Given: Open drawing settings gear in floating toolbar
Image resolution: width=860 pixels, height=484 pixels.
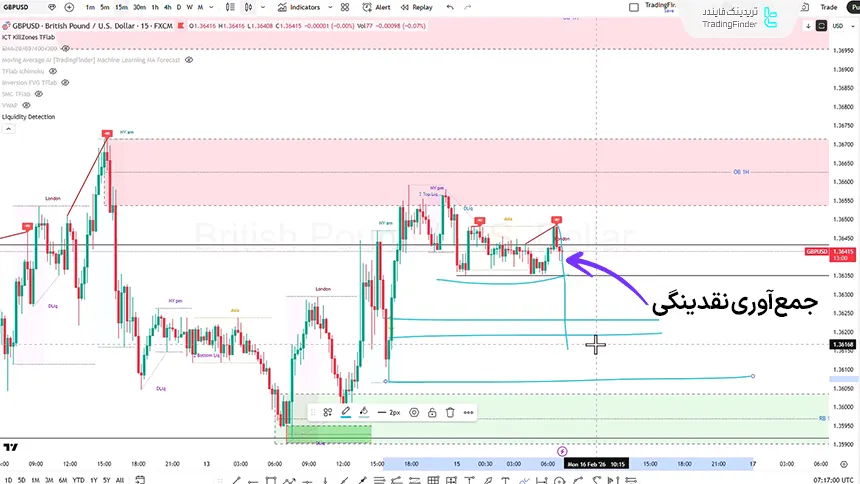Looking at the screenshot, I should coord(414,412).
